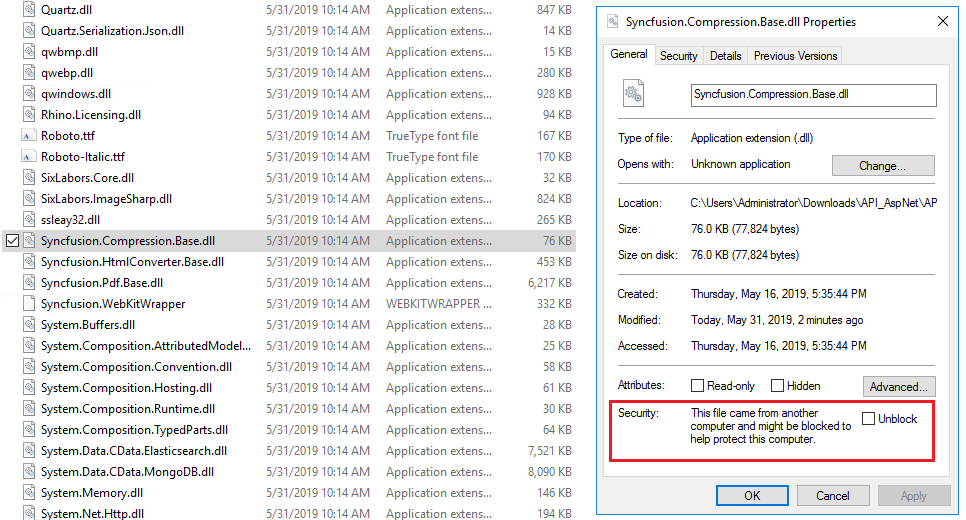Click the TrueType font file type for Roboto.ttf
The image size is (966, 520).
coord(432,136)
